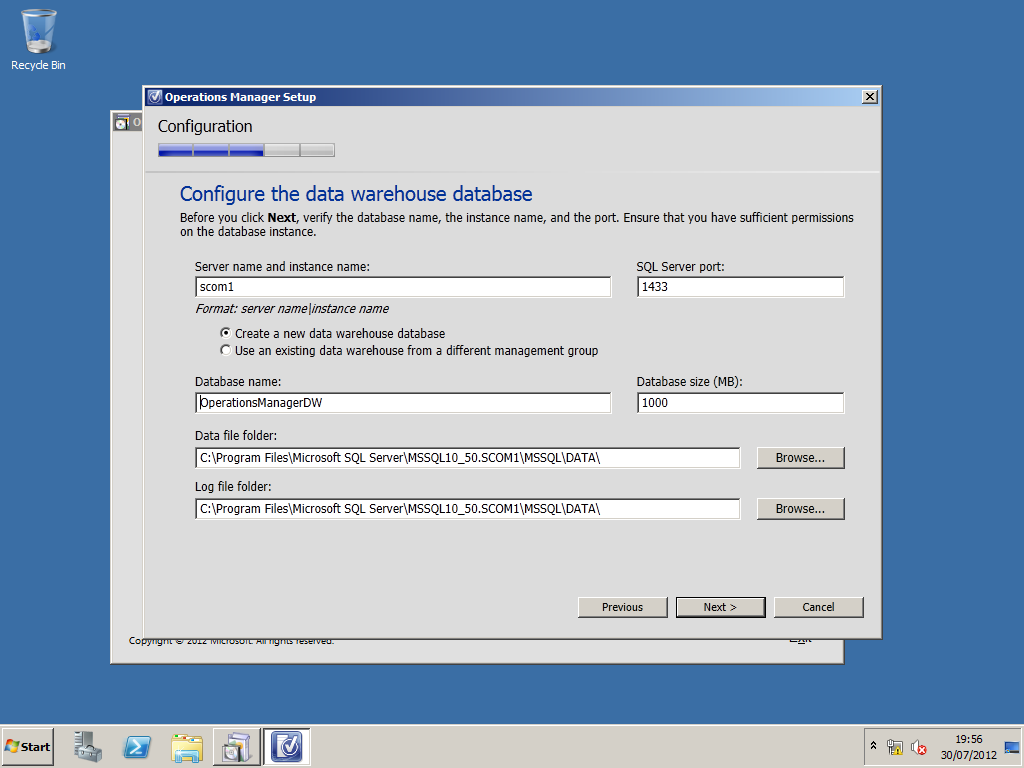Screen dimensions: 1024x768
Task: Click the 'Configuration' step title
Action: tap(205, 126)
